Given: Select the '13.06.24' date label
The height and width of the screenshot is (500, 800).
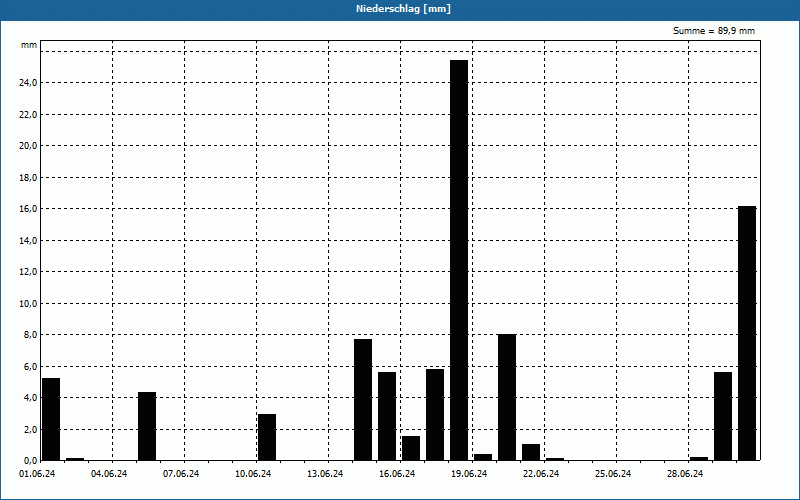Looking at the screenshot, I should click(x=325, y=474).
